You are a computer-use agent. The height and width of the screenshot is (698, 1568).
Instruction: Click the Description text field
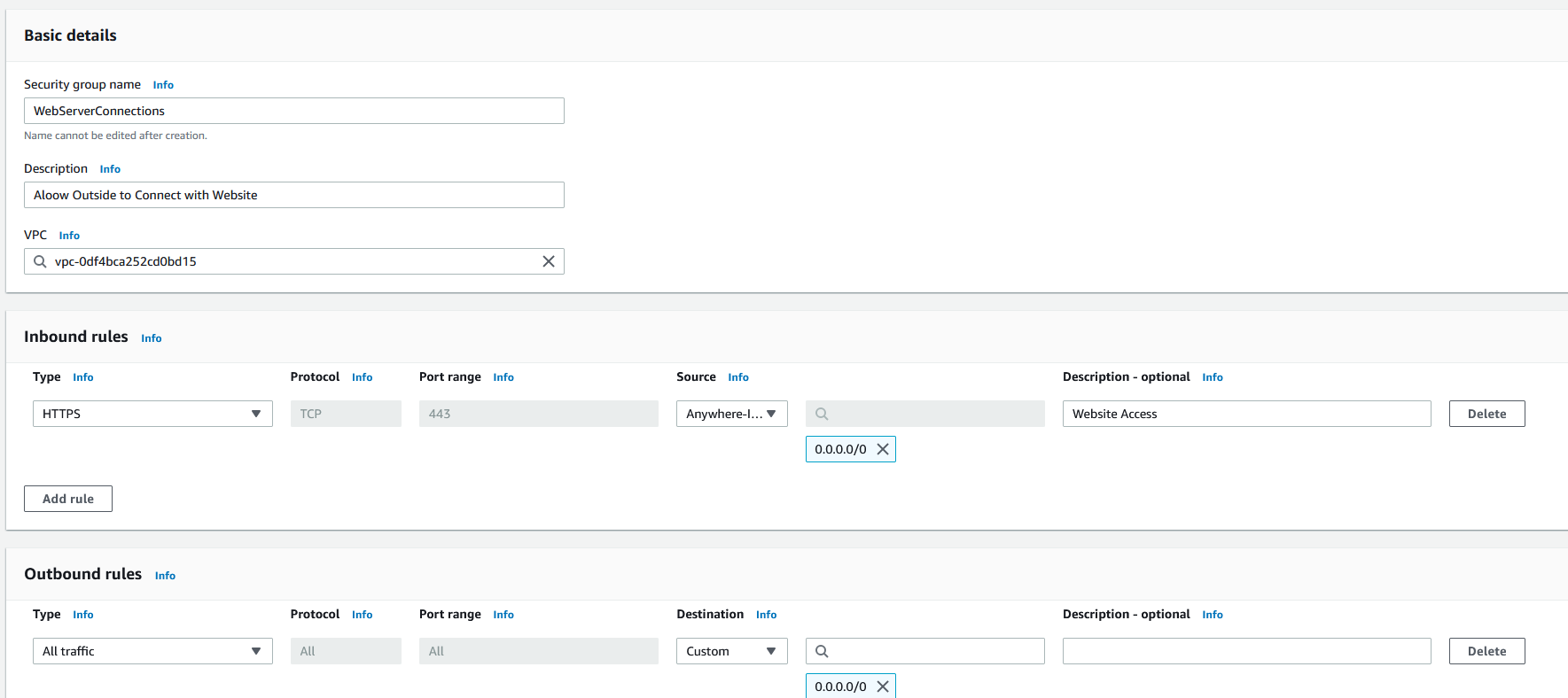pos(293,195)
